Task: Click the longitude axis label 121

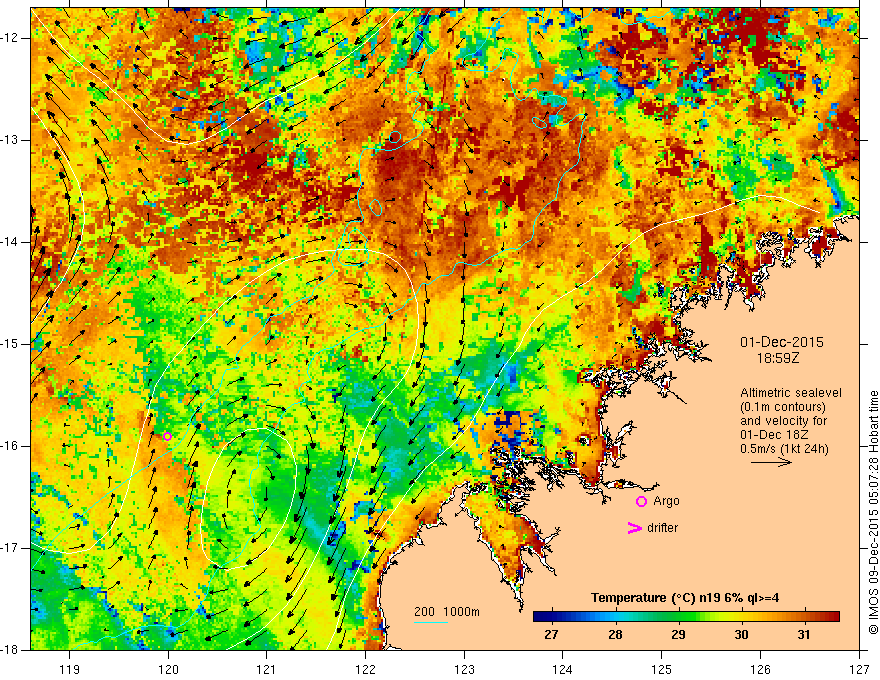Action: (x=267, y=669)
